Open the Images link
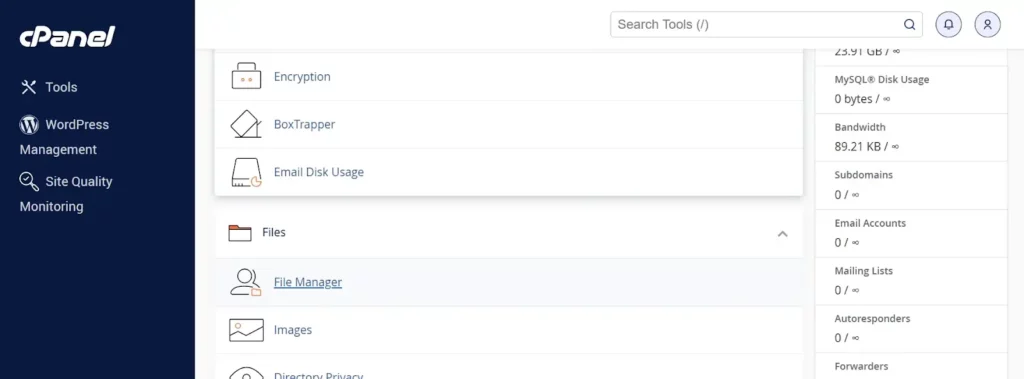The image size is (1024, 379). pyautogui.click(x=293, y=330)
